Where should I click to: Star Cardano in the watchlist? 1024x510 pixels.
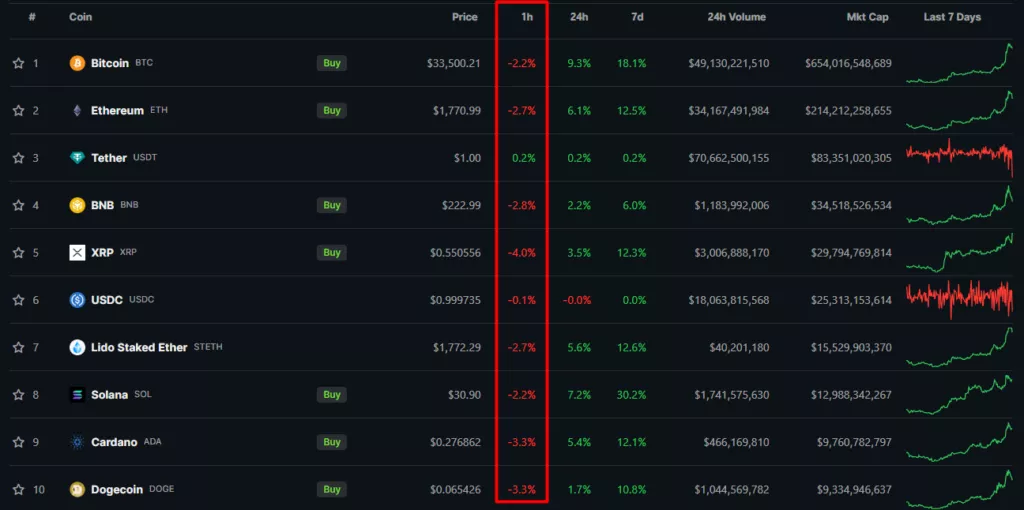click(x=18, y=442)
